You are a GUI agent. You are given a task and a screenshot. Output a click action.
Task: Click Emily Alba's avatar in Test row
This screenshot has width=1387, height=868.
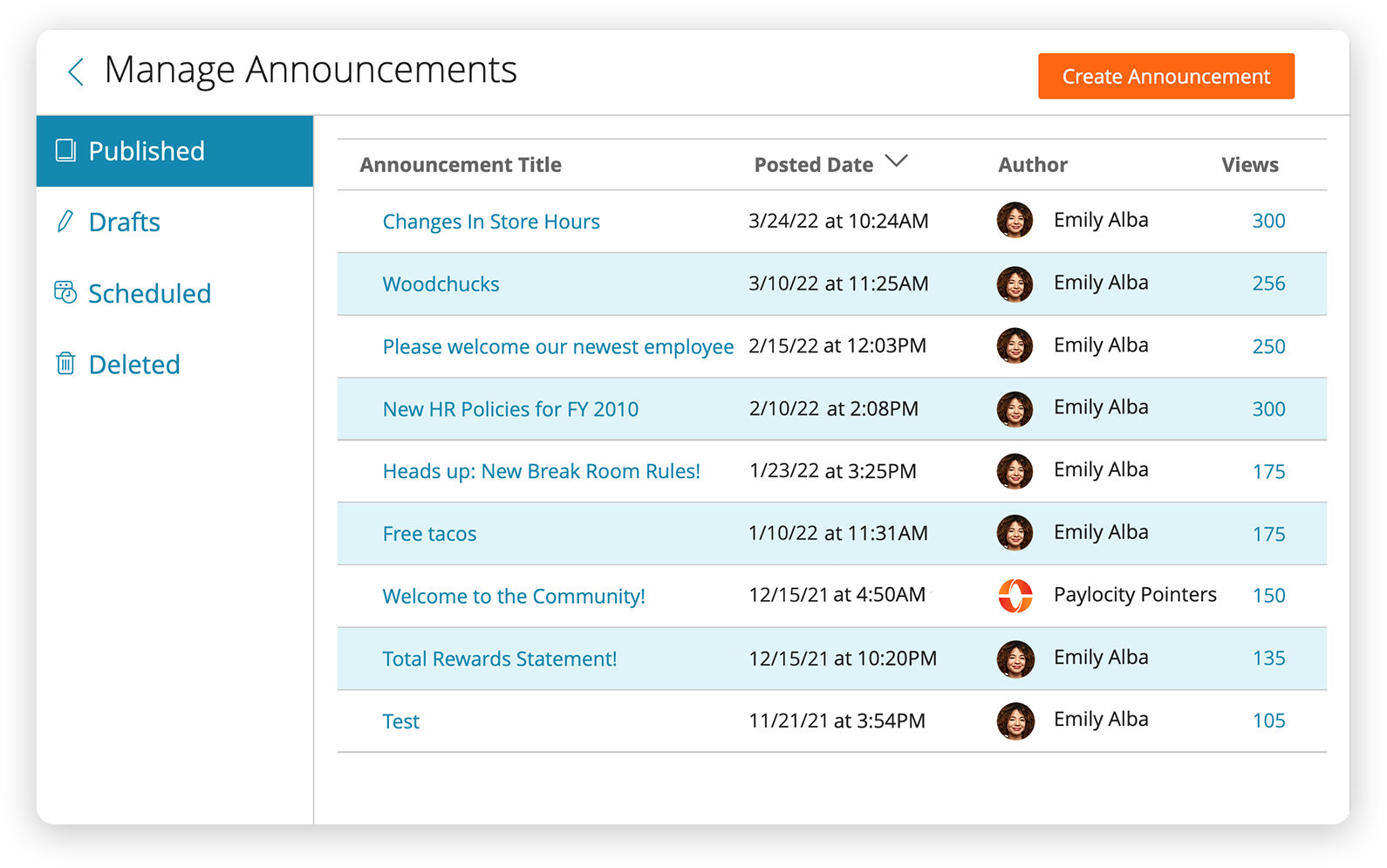1015,721
